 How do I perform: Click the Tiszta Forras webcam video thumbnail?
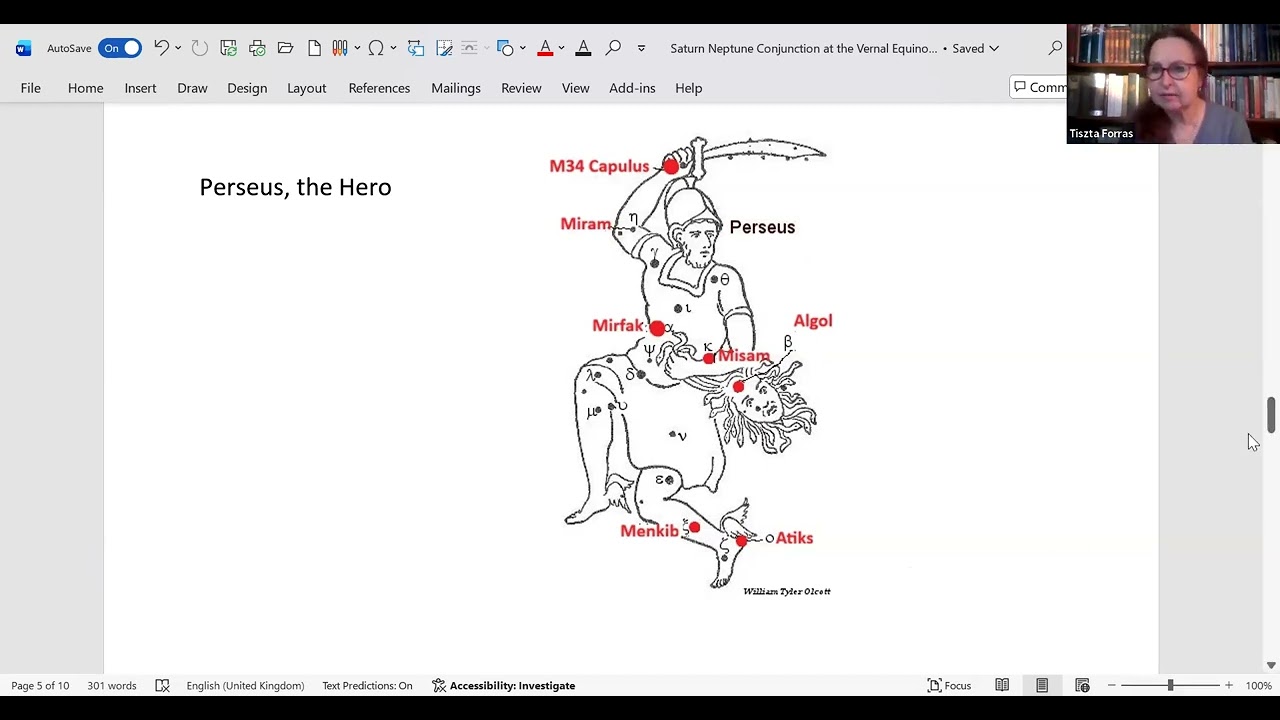1173,84
